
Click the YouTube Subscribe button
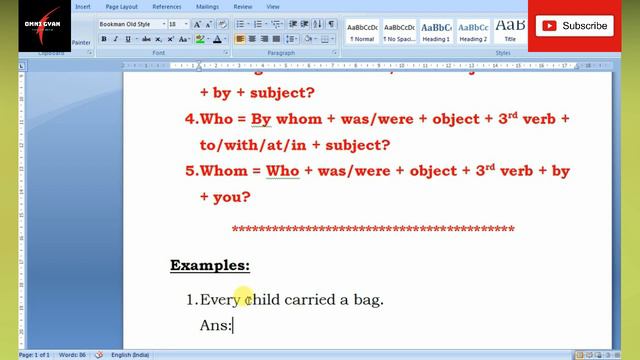[575, 26]
